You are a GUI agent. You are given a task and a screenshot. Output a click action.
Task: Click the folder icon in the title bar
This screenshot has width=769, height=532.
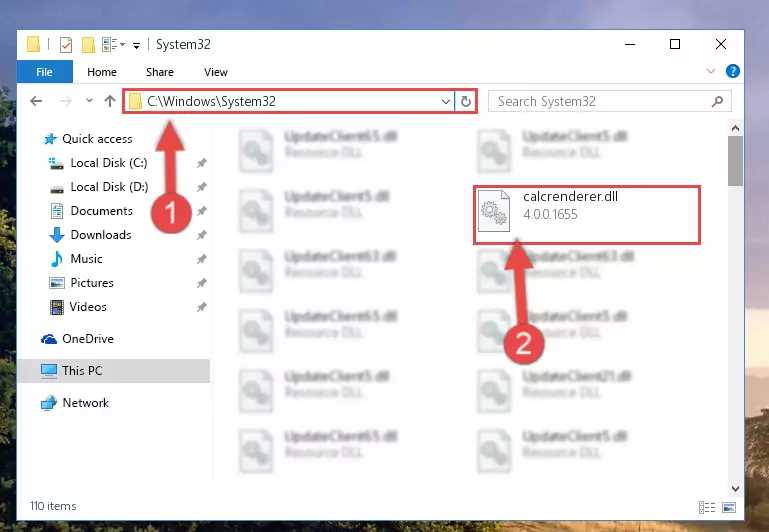[33, 44]
